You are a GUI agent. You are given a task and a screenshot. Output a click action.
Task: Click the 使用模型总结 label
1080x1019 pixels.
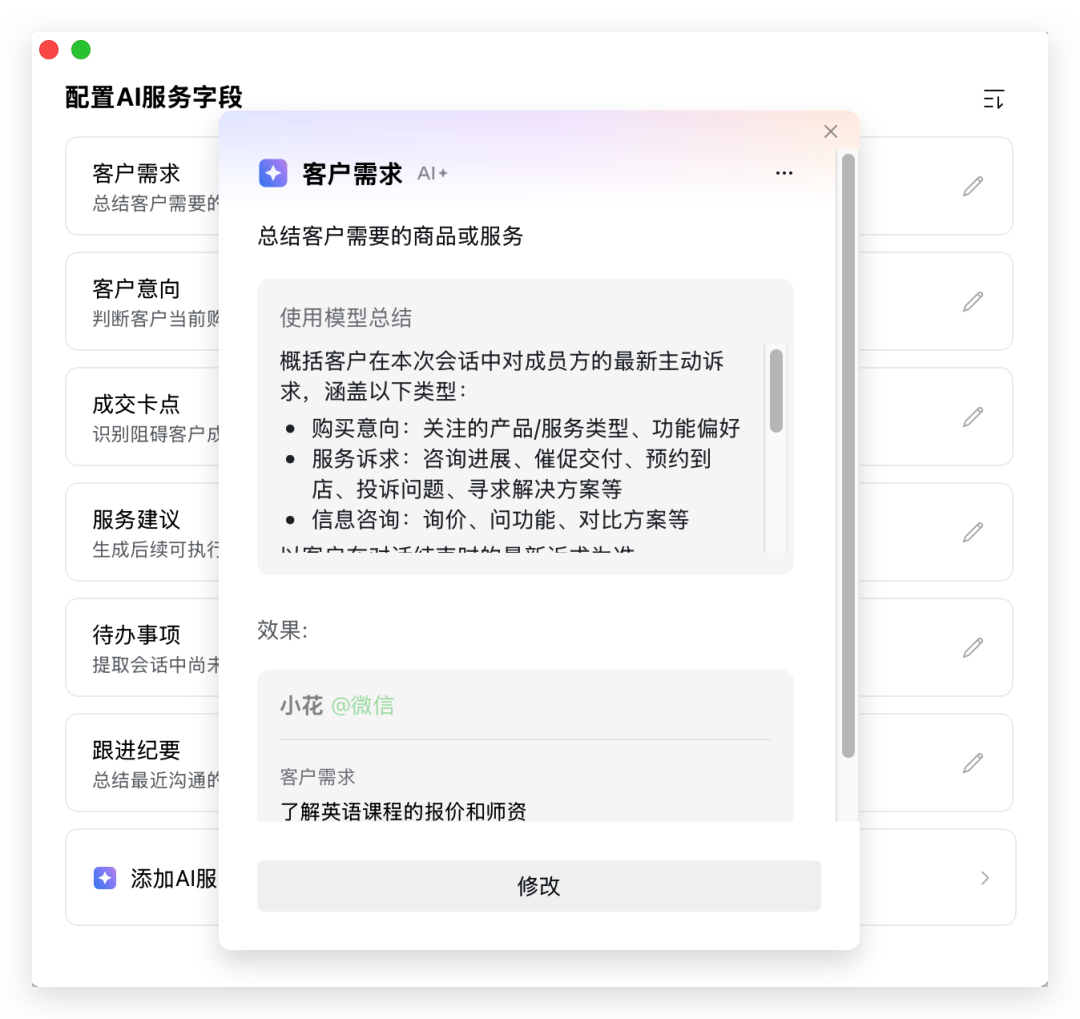click(346, 318)
